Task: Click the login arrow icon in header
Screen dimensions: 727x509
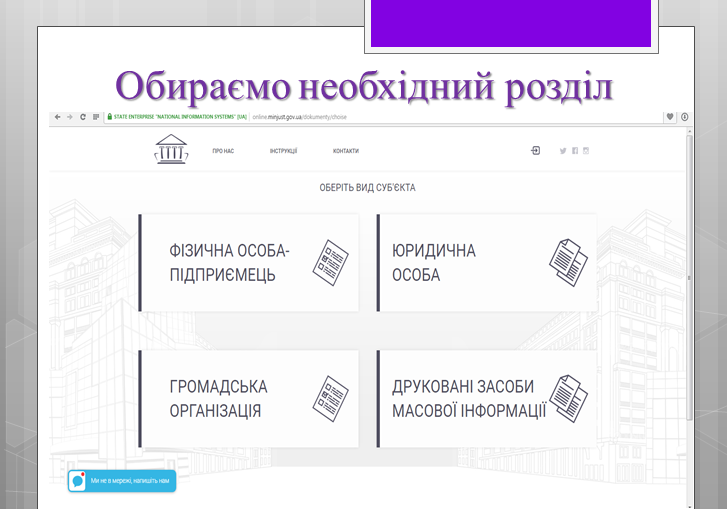Action: click(x=536, y=151)
